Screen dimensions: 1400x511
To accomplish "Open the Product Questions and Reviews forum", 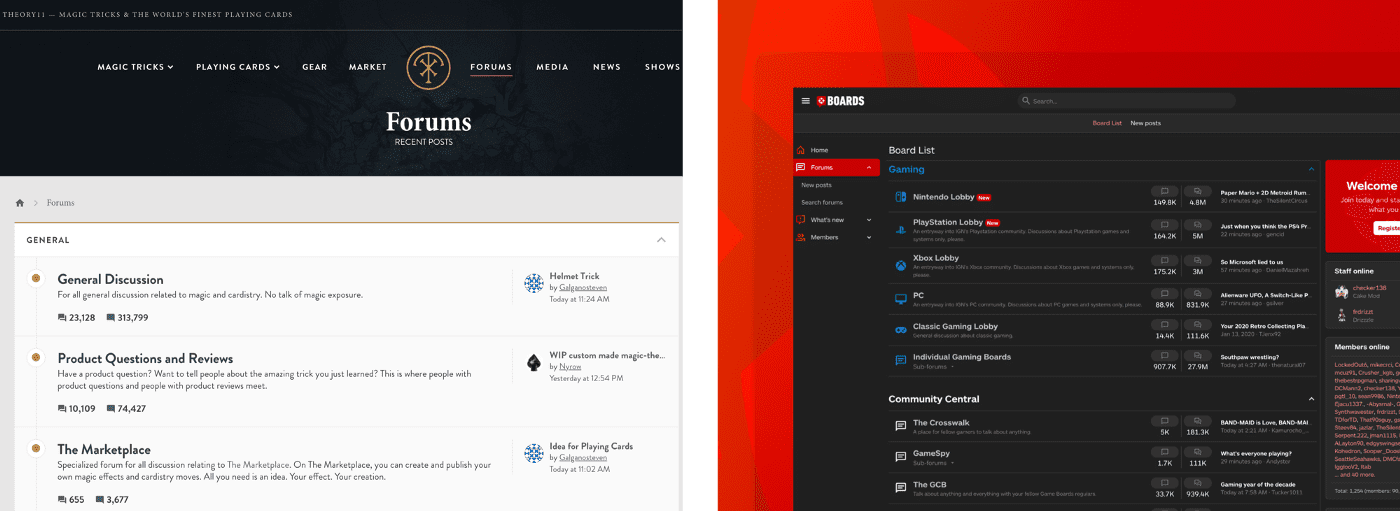I will point(145,358).
